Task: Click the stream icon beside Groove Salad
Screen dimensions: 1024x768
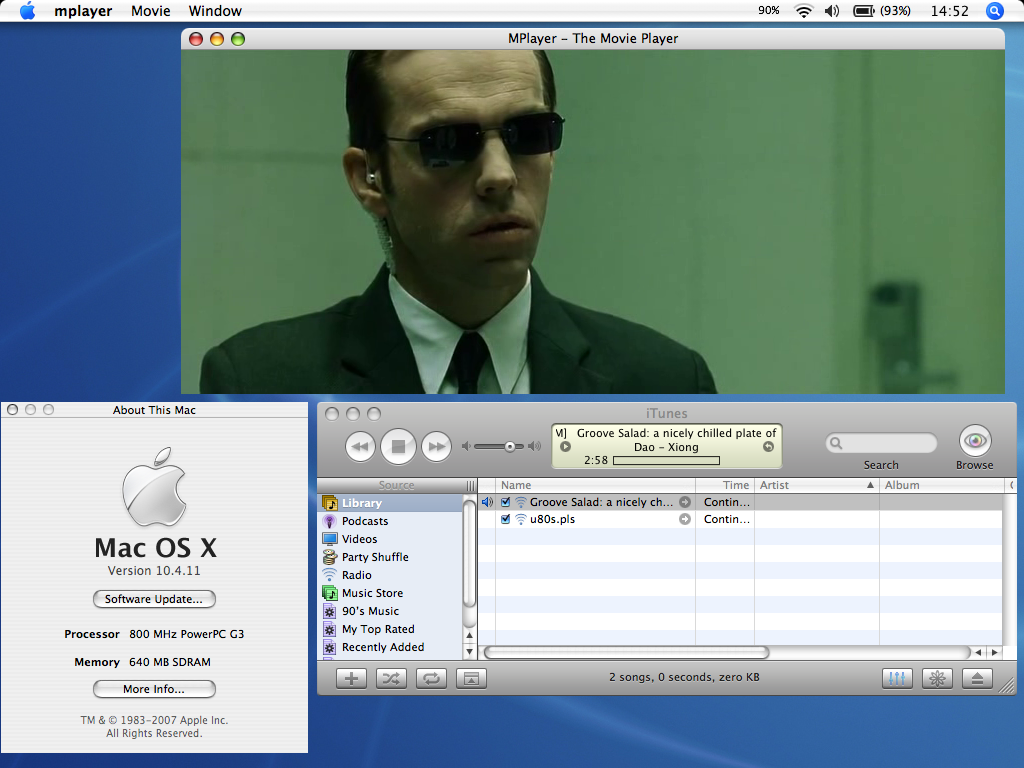Action: click(520, 502)
